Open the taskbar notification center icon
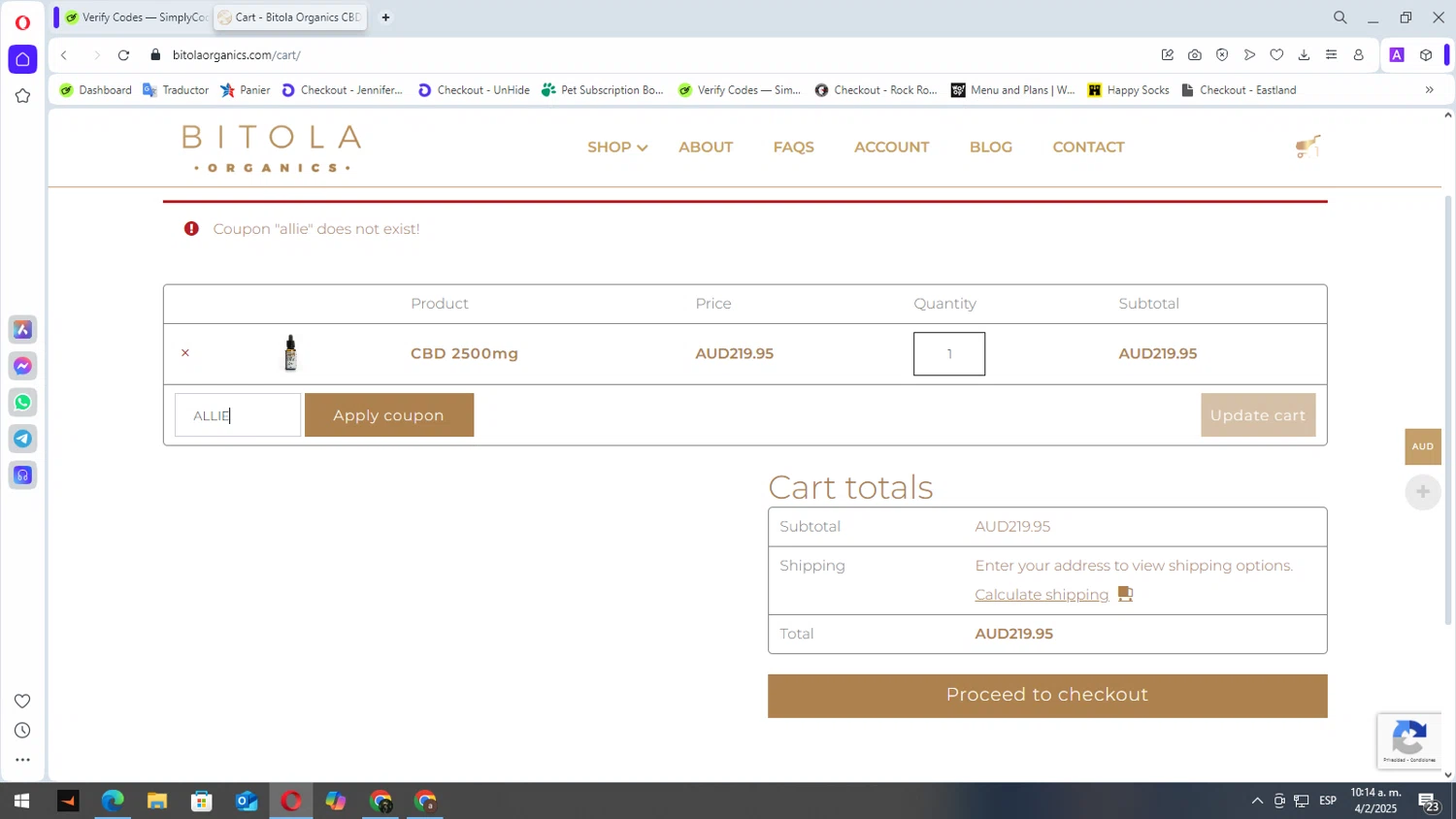 (x=1429, y=802)
